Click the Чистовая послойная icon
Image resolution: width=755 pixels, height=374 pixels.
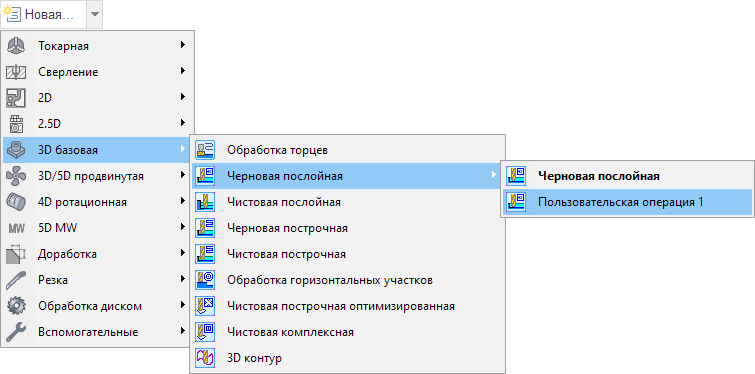(205, 202)
